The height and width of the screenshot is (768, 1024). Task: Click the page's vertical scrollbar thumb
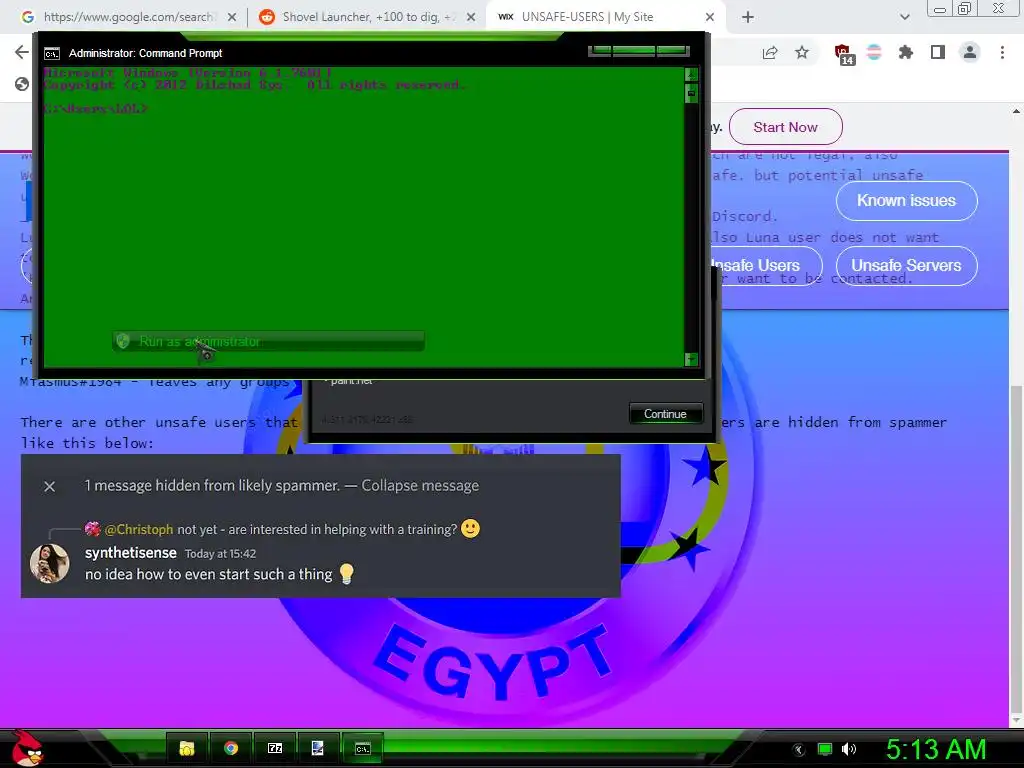(1017, 547)
